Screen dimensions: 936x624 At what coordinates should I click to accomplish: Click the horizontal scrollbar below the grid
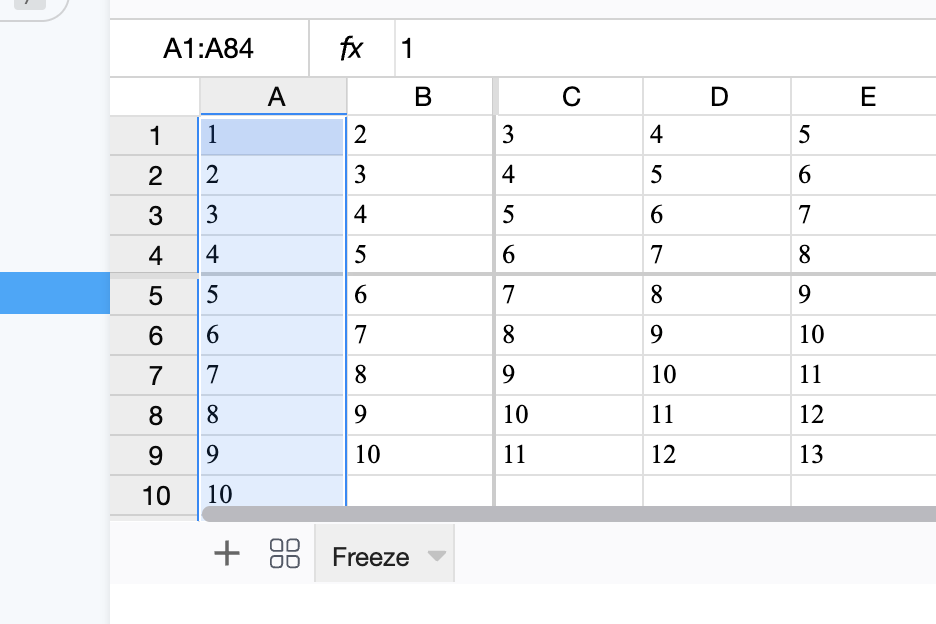click(x=560, y=513)
